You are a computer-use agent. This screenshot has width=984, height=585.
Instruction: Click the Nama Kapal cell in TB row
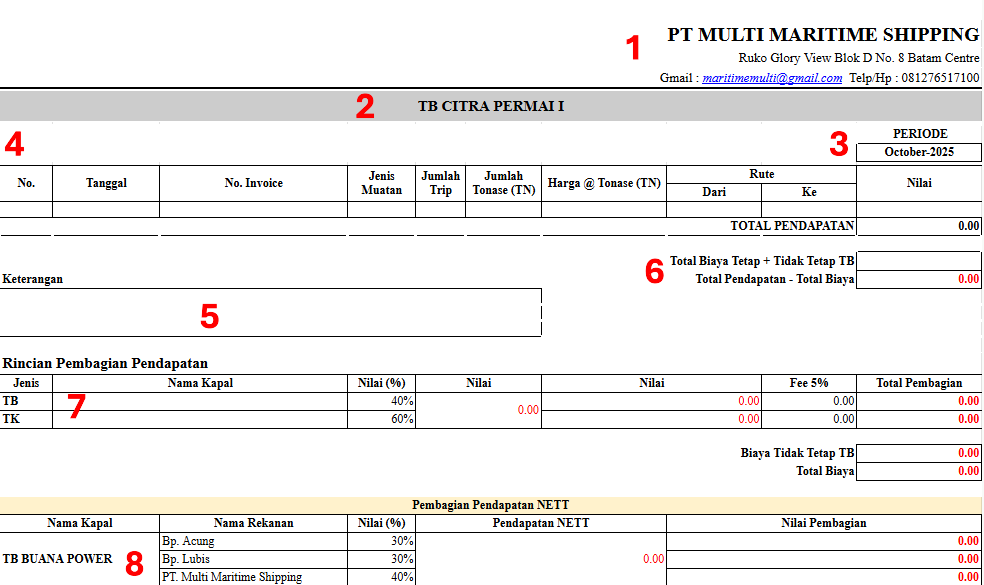(200, 401)
